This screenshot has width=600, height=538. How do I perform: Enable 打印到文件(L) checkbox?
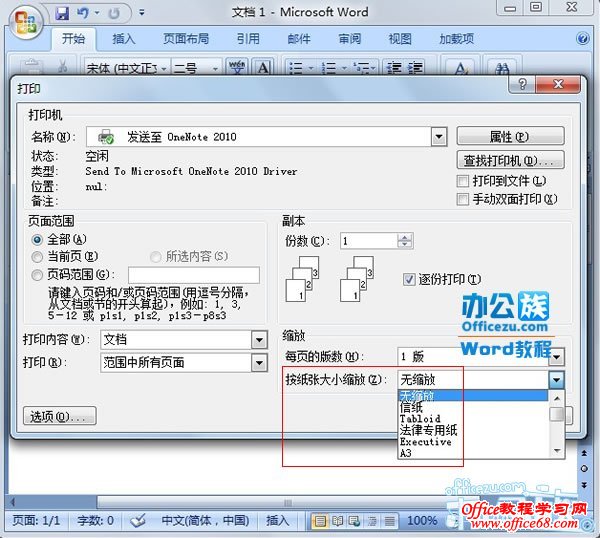(x=463, y=181)
